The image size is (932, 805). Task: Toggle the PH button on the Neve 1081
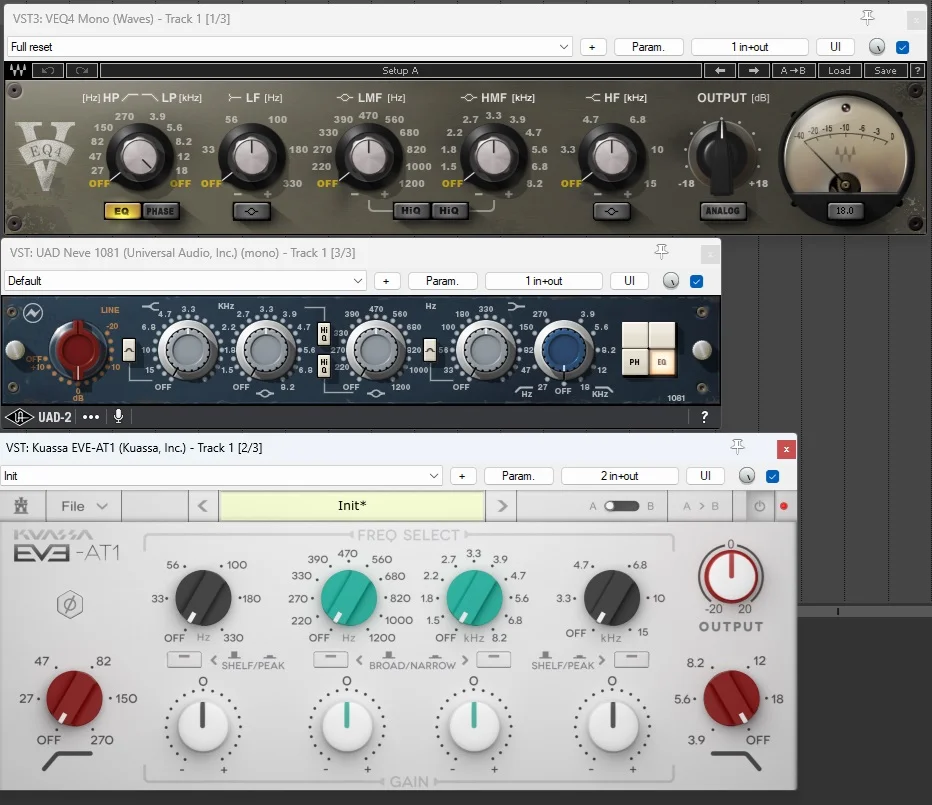pyautogui.click(x=635, y=361)
